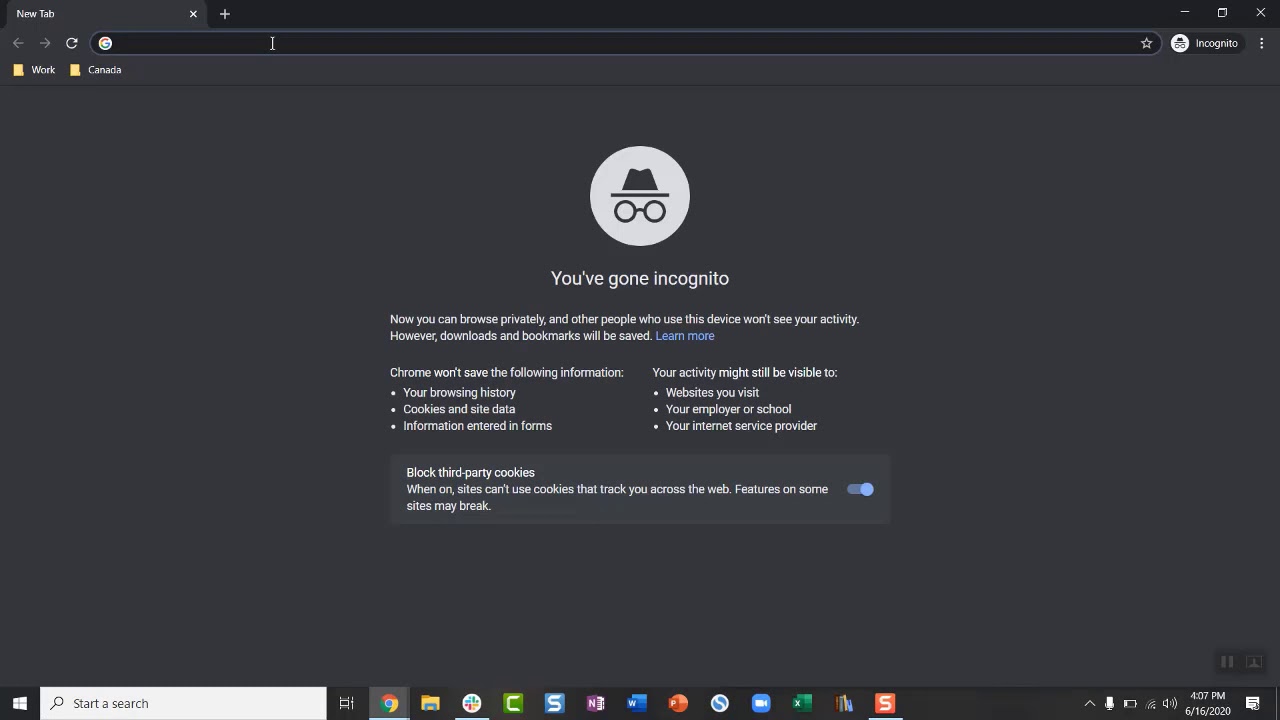Click the "Your browsing history" bullet
Viewport: 1280px width, 720px height.
point(459,393)
